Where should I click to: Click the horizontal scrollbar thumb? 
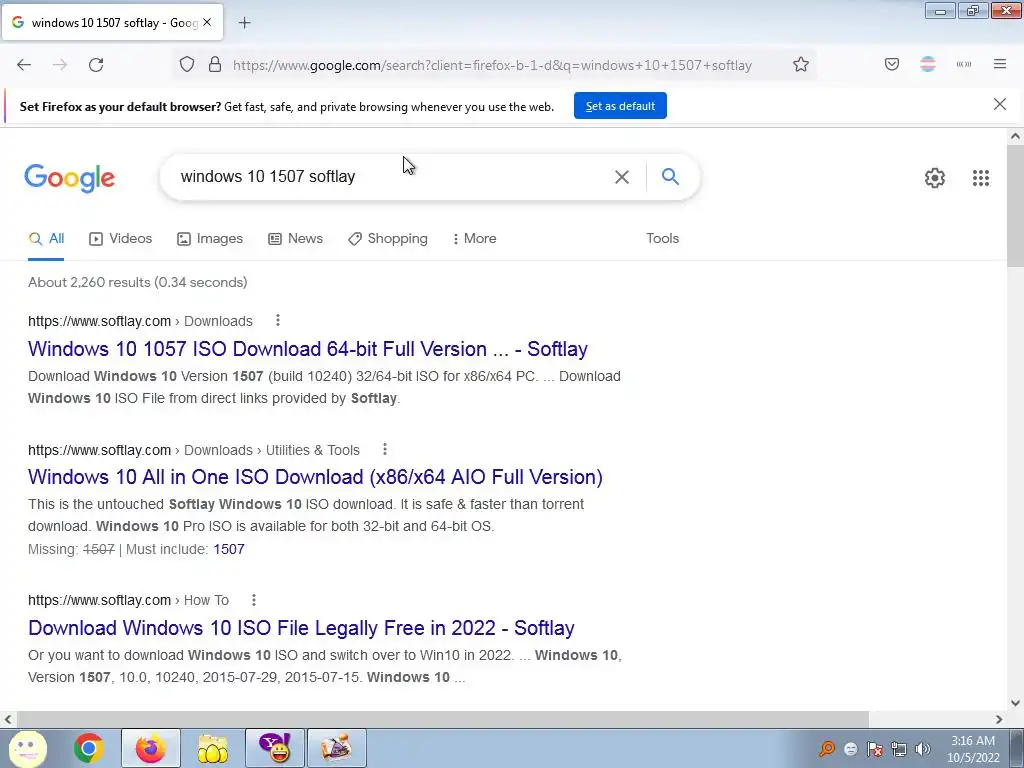tap(442, 719)
